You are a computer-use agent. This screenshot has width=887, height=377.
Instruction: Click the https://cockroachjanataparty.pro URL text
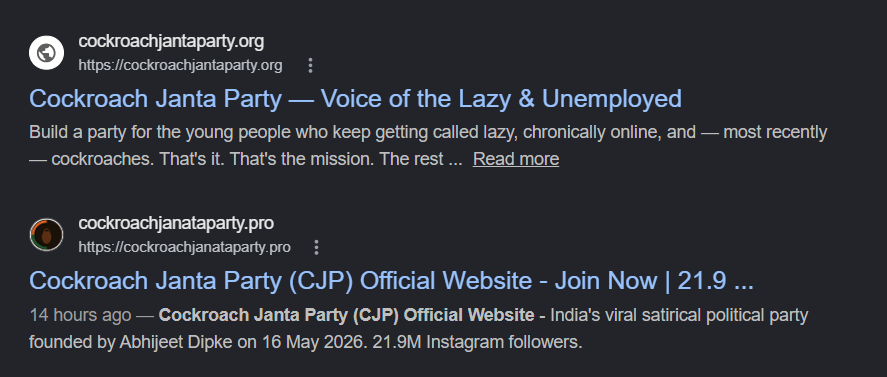184,247
